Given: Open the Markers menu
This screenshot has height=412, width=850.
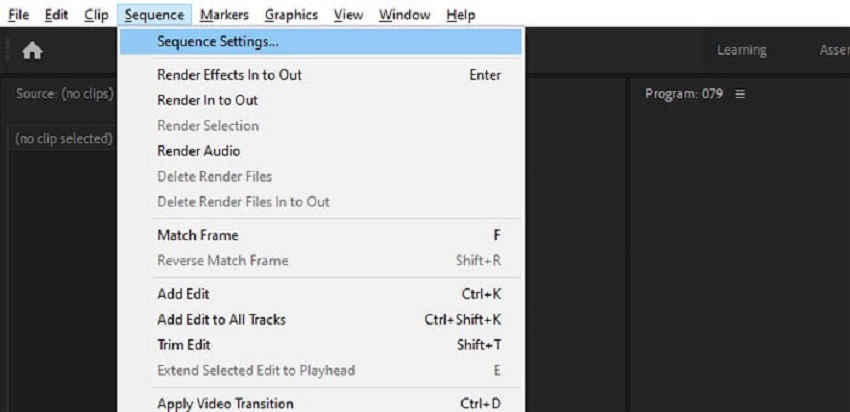Looking at the screenshot, I should coord(224,15).
